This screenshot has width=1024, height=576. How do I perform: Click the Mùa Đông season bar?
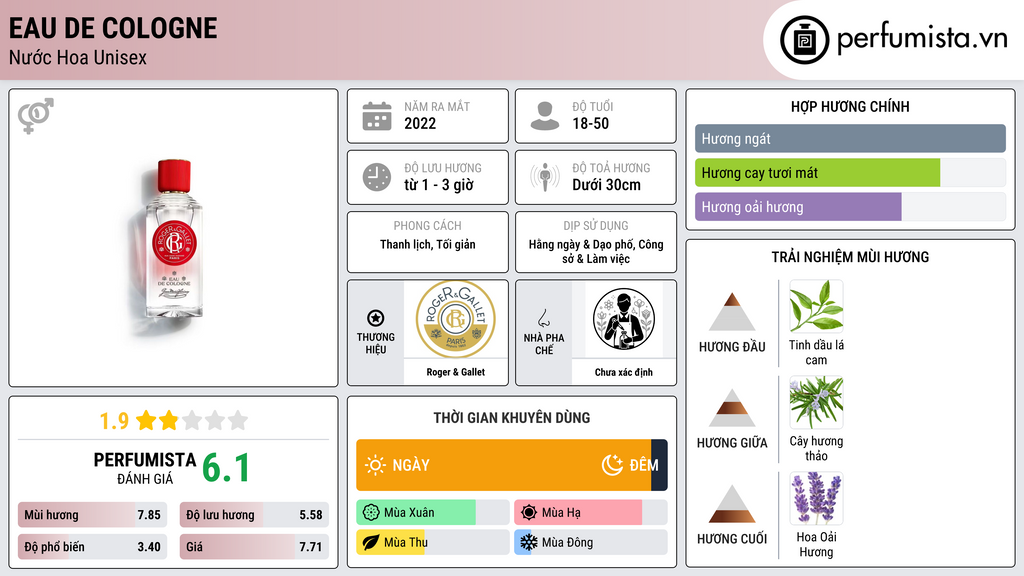pos(590,542)
